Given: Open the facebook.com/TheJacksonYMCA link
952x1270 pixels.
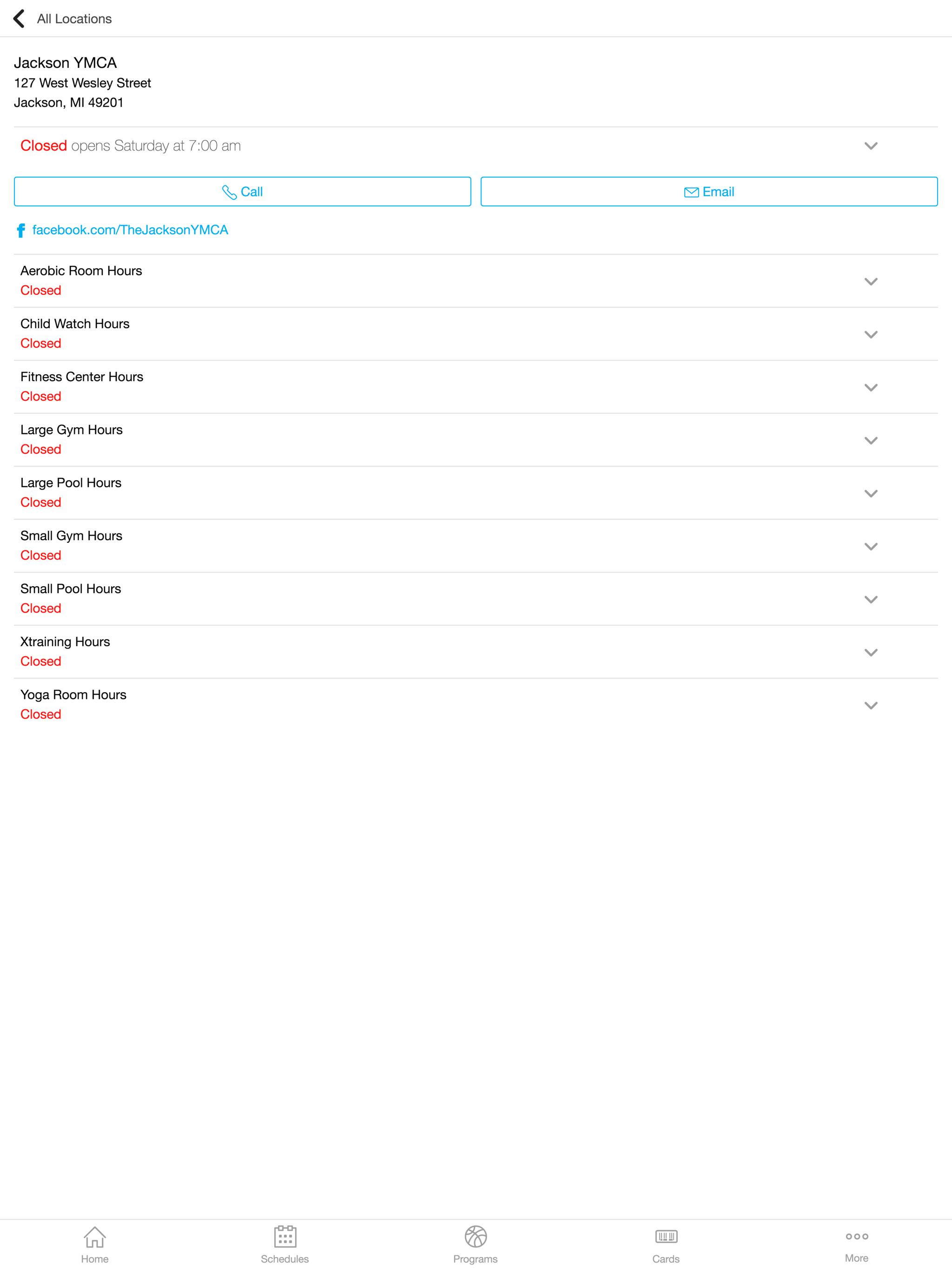Looking at the screenshot, I should (x=130, y=230).
